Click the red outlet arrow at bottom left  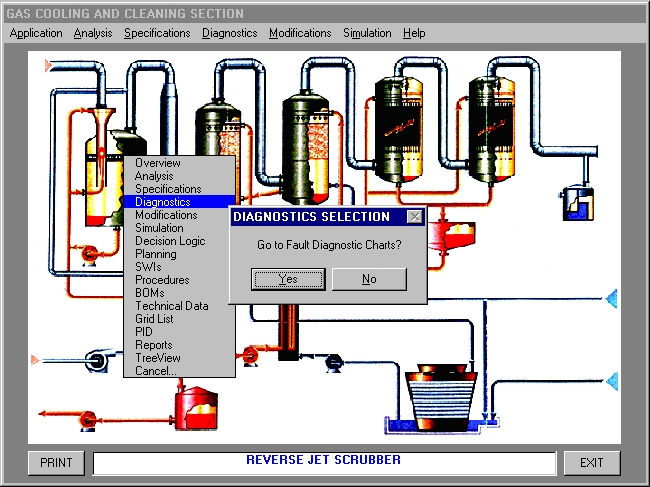click(42, 414)
